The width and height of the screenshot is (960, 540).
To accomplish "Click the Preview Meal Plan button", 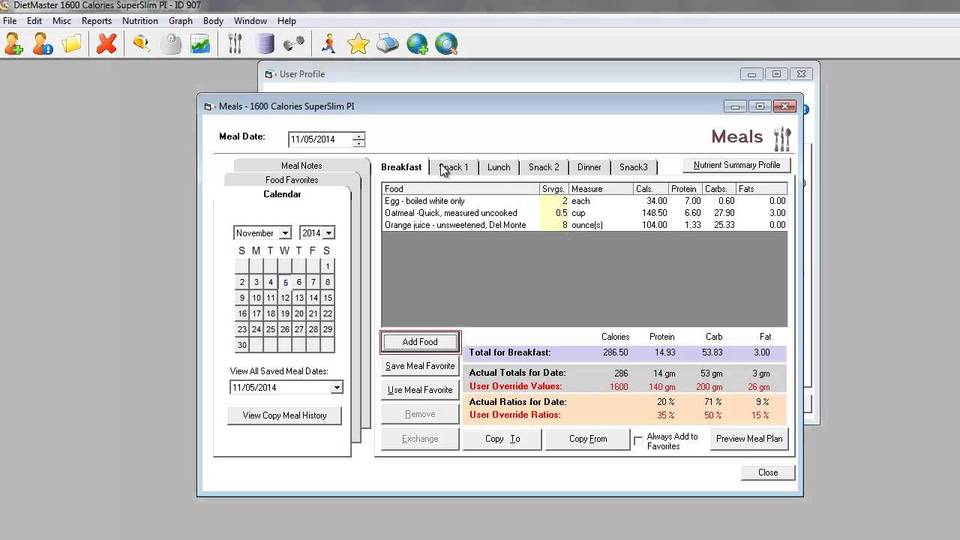I will [748, 439].
